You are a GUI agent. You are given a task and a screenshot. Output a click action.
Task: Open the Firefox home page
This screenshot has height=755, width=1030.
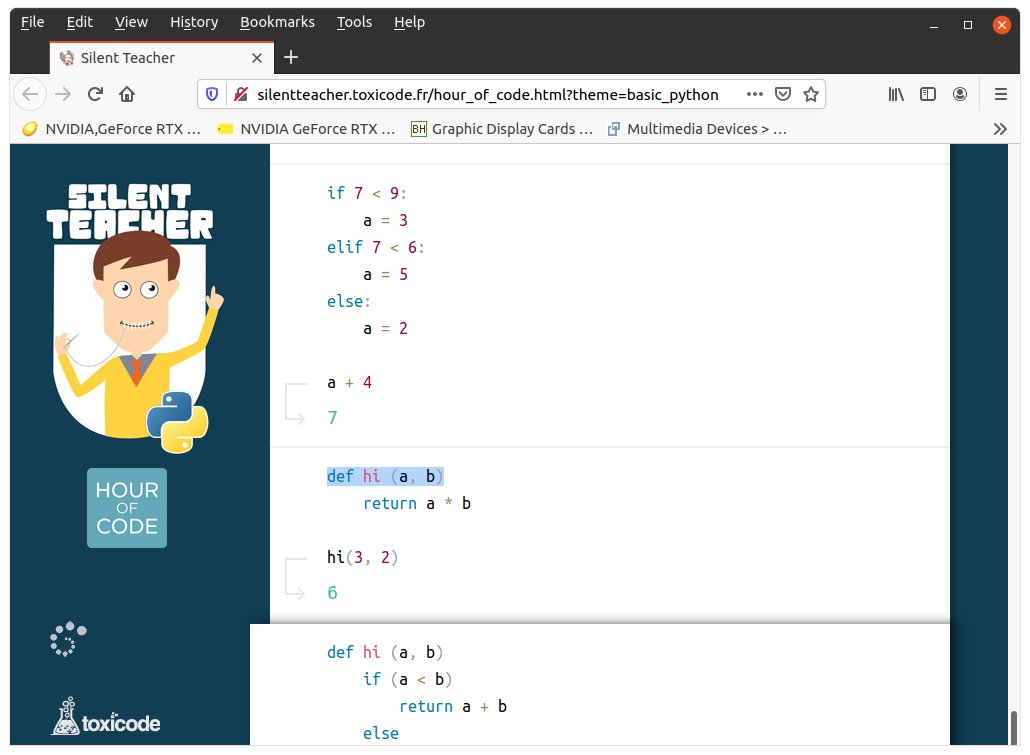tap(127, 95)
